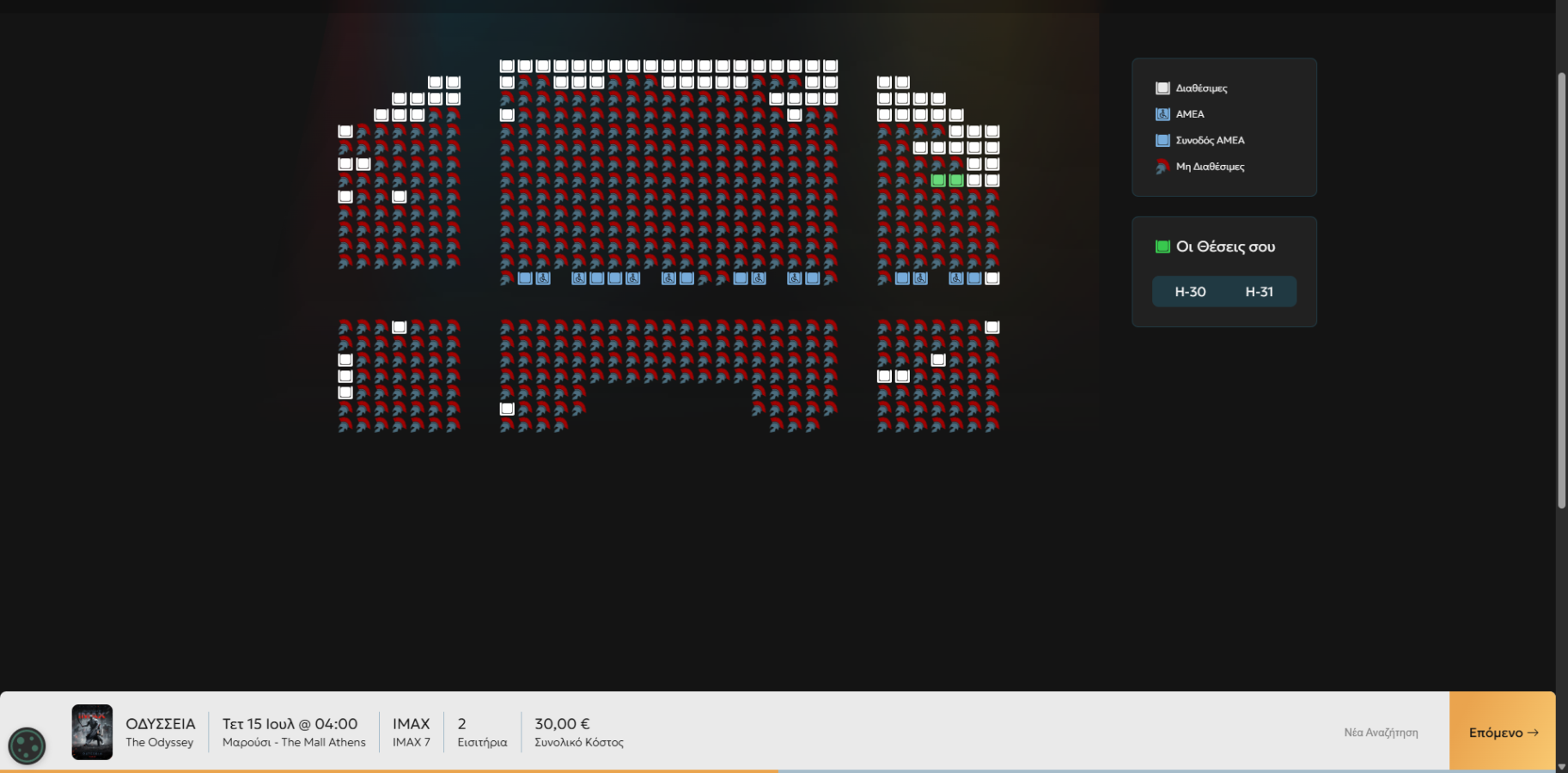
Task: Choose the left wheelchair seat in right block
Action: click(920, 278)
